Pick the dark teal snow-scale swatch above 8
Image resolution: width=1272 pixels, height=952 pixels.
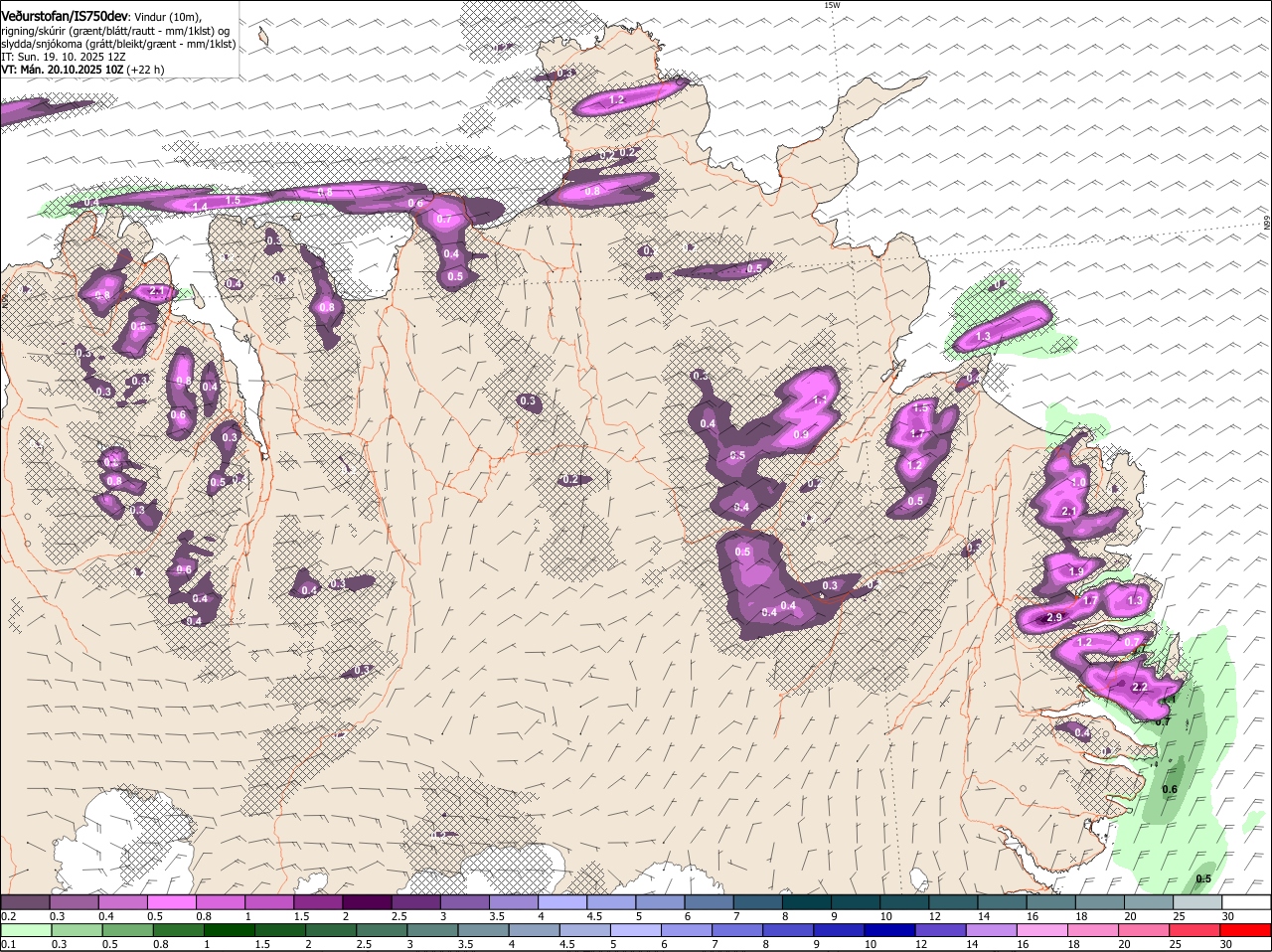(x=807, y=902)
